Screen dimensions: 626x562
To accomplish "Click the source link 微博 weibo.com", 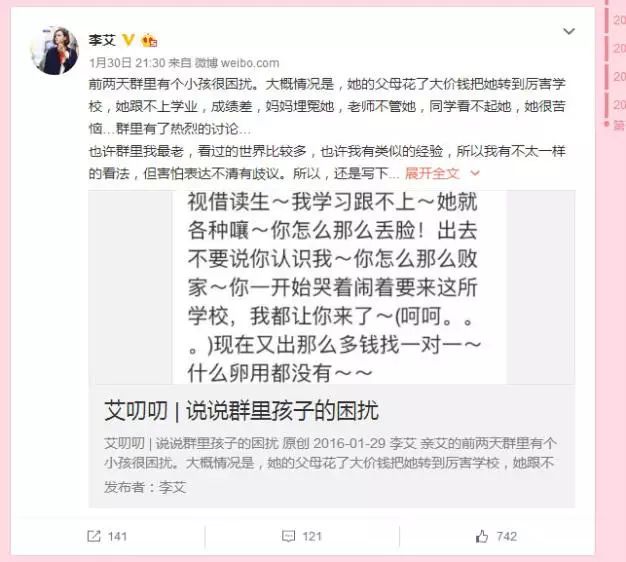I will 237,63.
